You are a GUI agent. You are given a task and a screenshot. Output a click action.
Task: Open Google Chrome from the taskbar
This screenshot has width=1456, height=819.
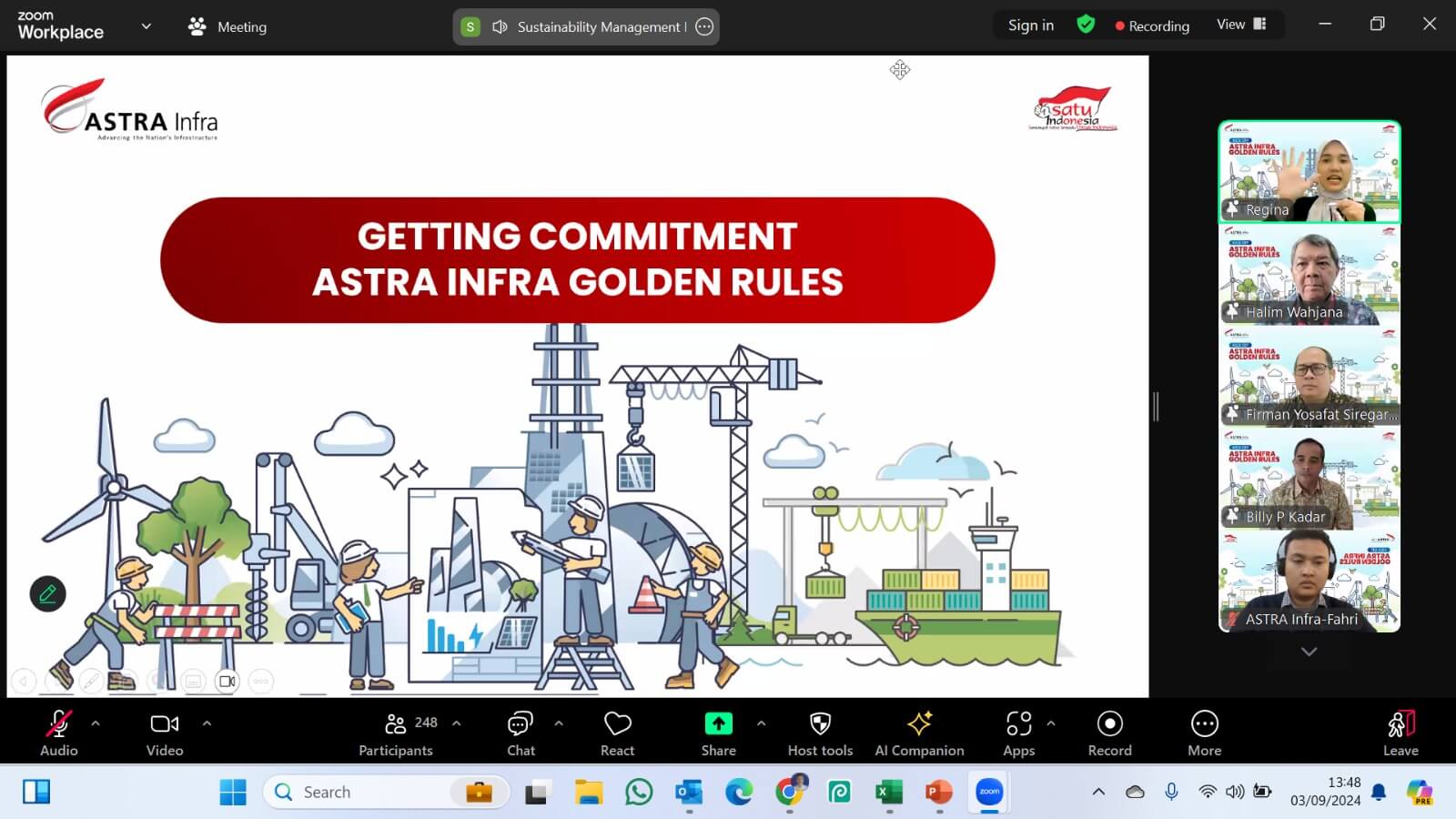pos(789,792)
